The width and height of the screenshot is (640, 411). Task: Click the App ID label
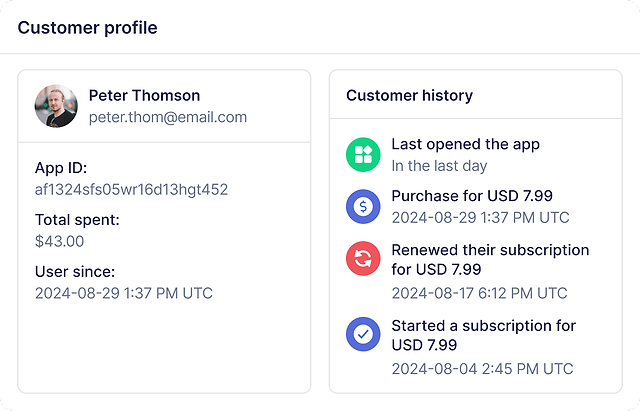pyautogui.click(x=61, y=168)
